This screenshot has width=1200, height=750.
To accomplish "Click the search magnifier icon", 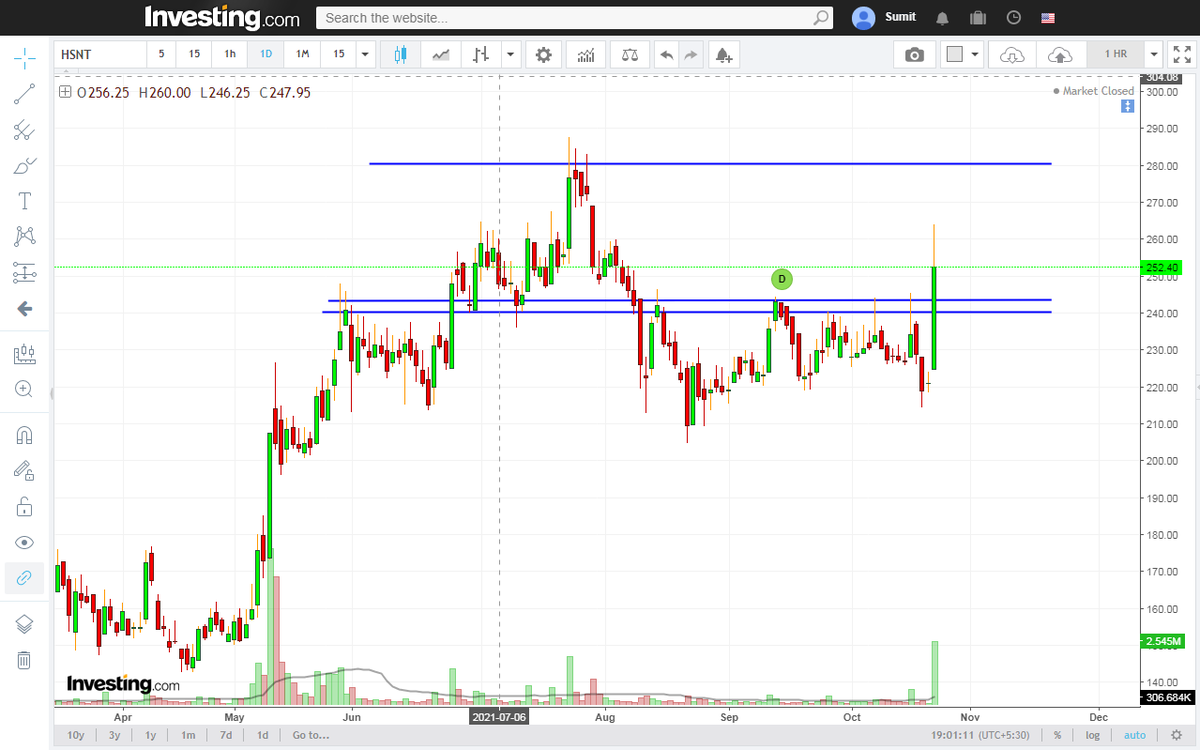I will (x=821, y=18).
